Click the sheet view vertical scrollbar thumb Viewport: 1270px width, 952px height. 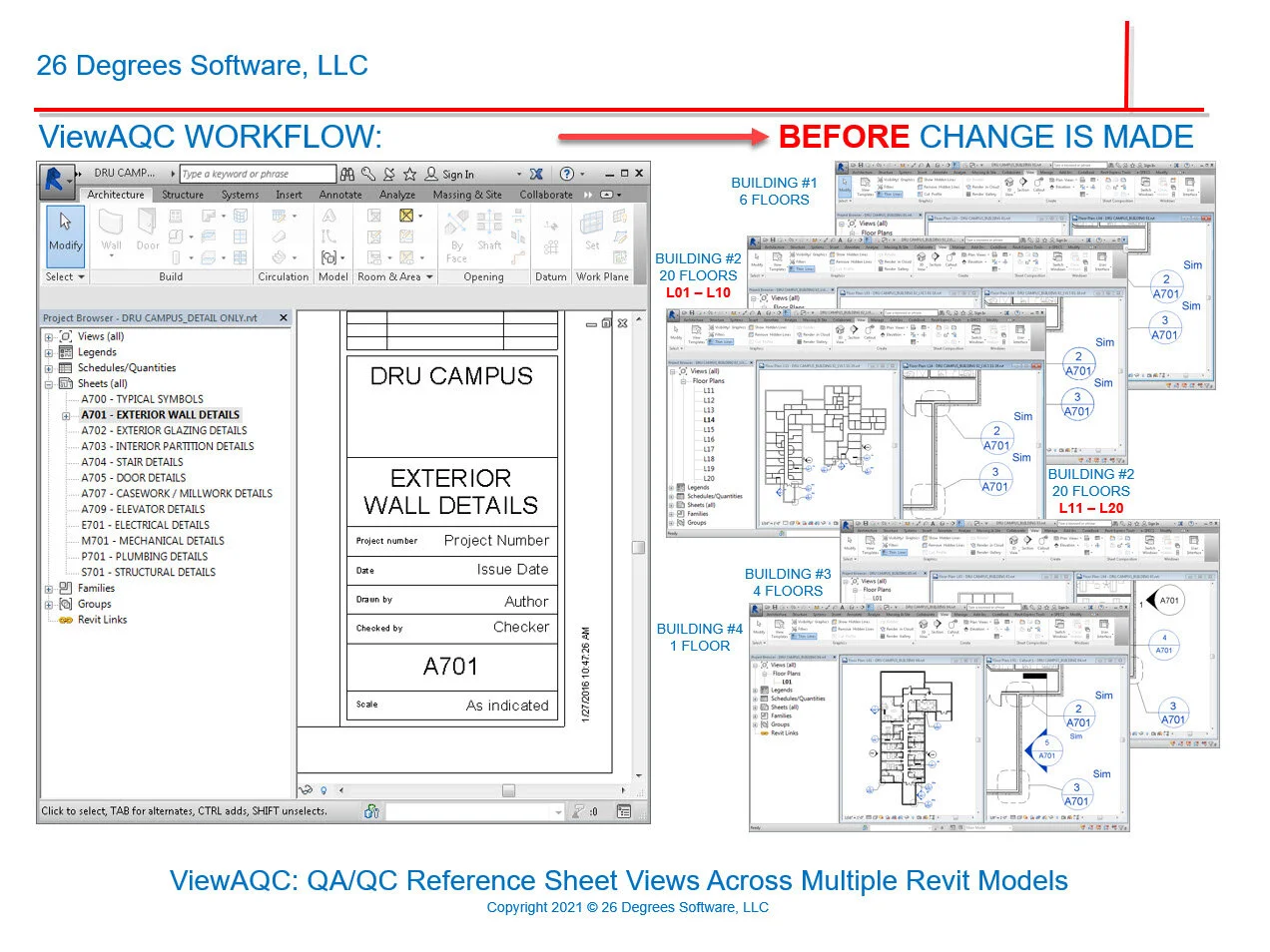638,547
